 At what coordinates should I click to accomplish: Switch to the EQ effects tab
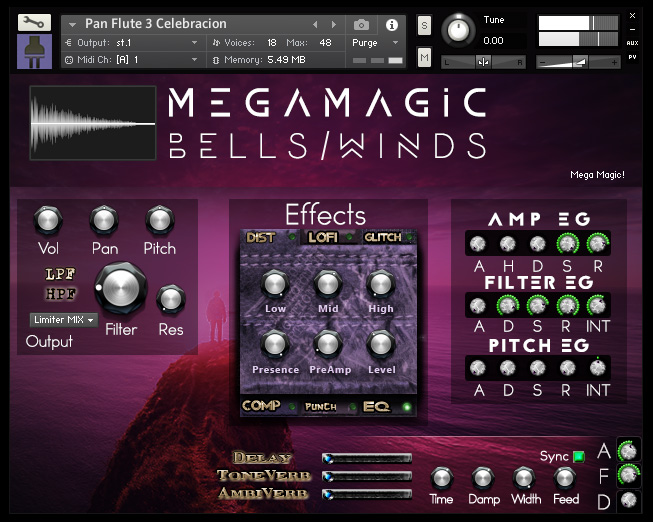[376, 407]
